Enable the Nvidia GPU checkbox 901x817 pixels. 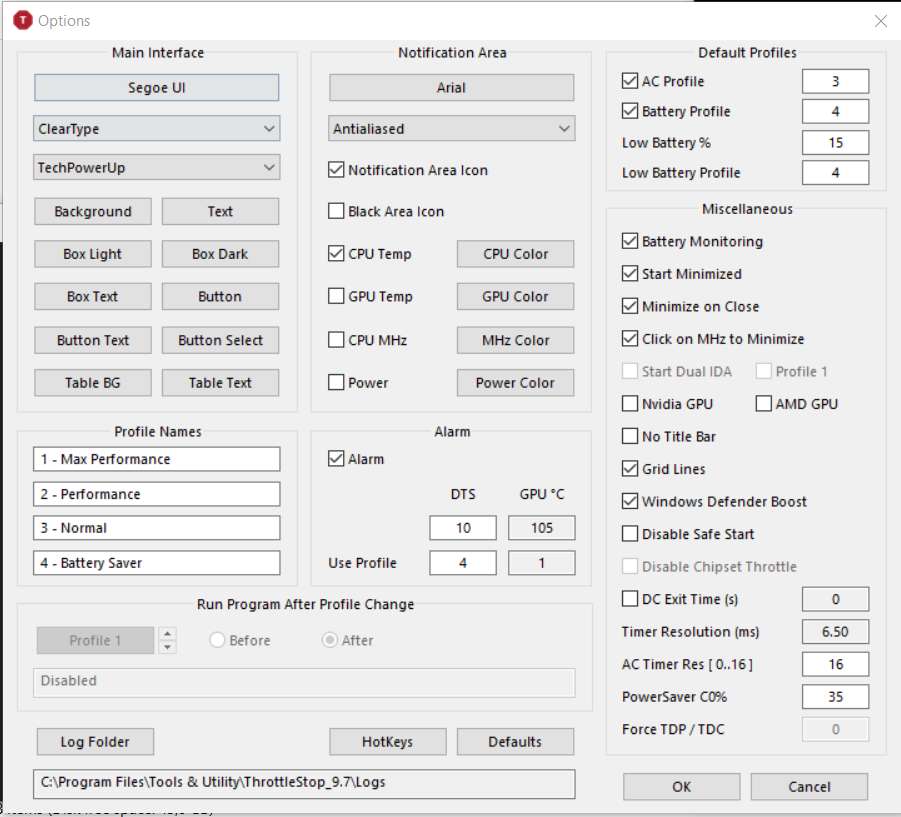pos(630,404)
